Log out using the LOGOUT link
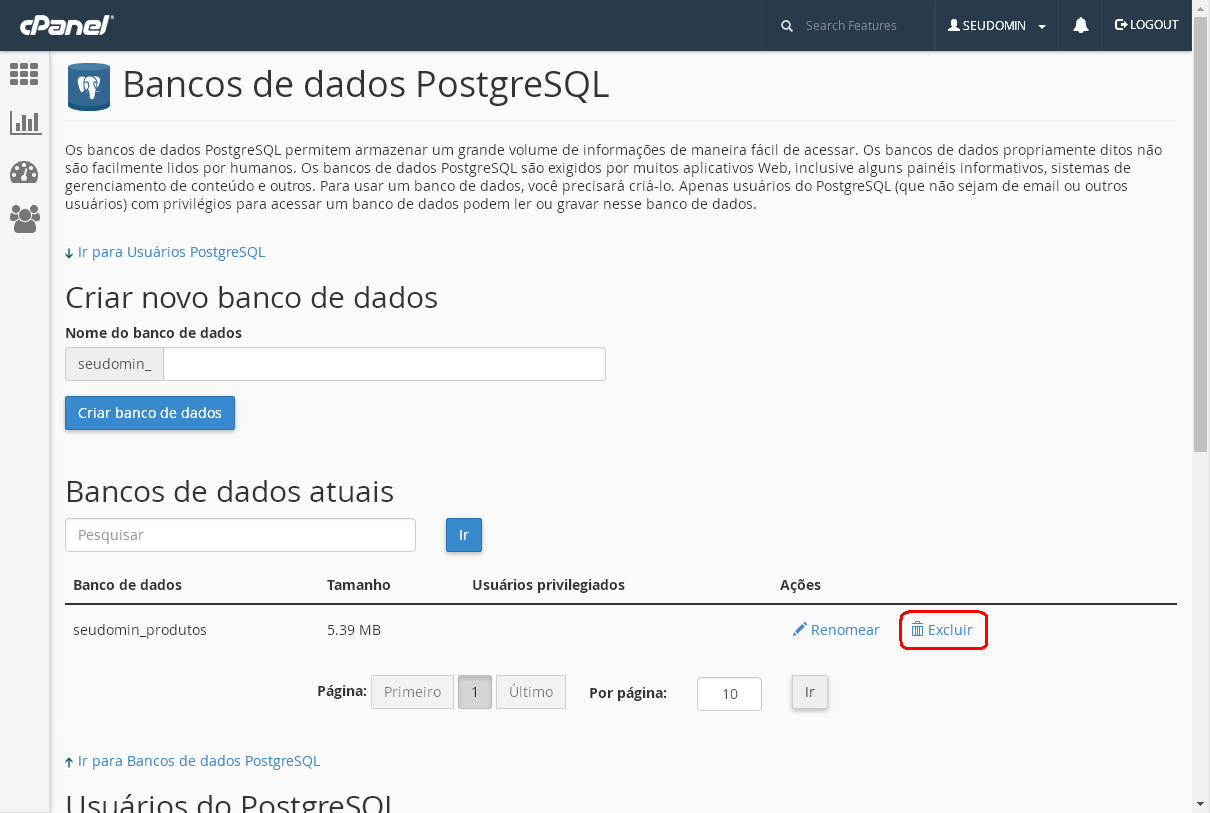This screenshot has height=813, width=1210. [x=1146, y=25]
